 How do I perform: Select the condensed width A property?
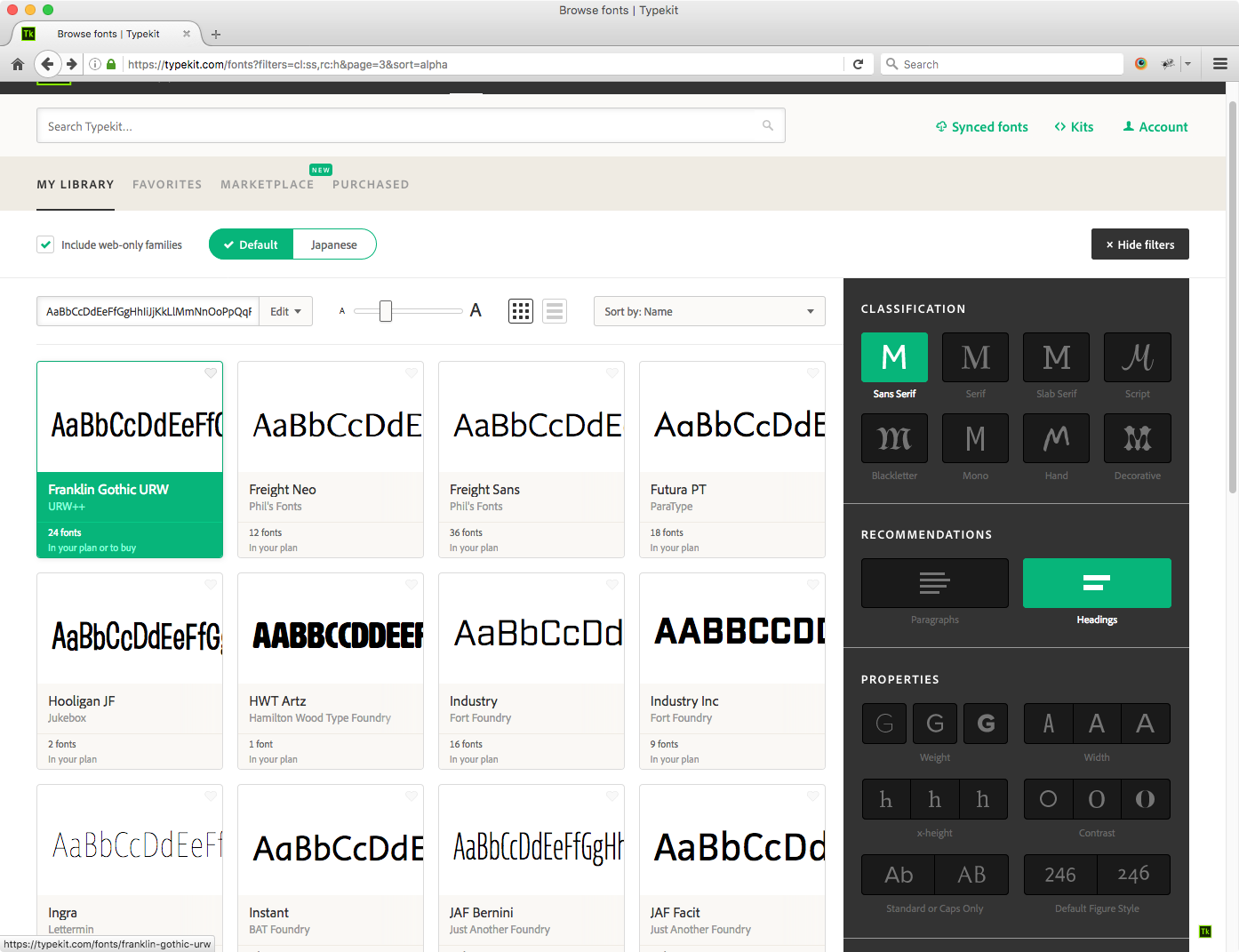1048,724
